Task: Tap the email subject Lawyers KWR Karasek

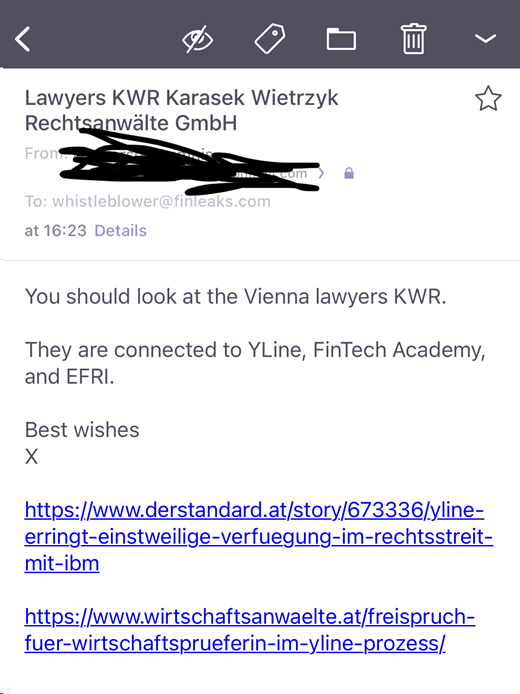Action: [181, 110]
